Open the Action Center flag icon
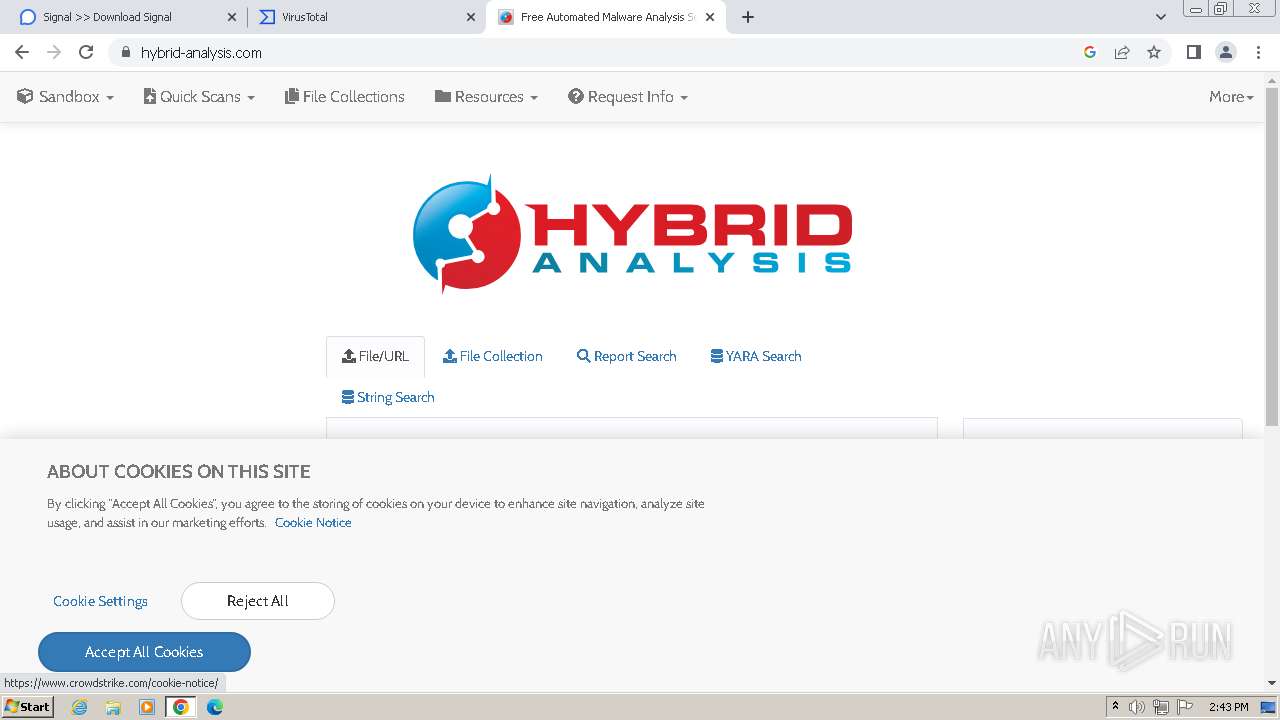This screenshot has height=720, width=1280. [1185, 707]
